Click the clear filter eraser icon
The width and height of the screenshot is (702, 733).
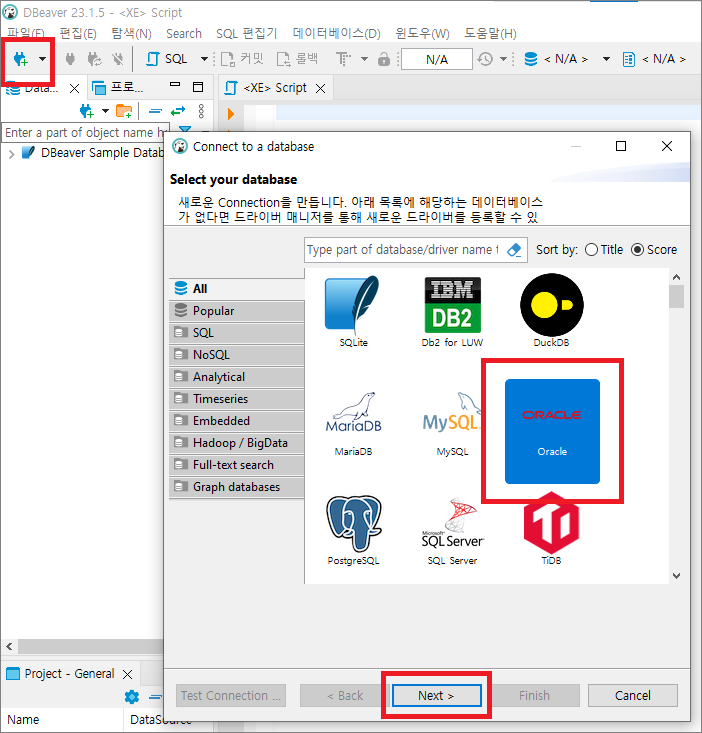(x=514, y=250)
